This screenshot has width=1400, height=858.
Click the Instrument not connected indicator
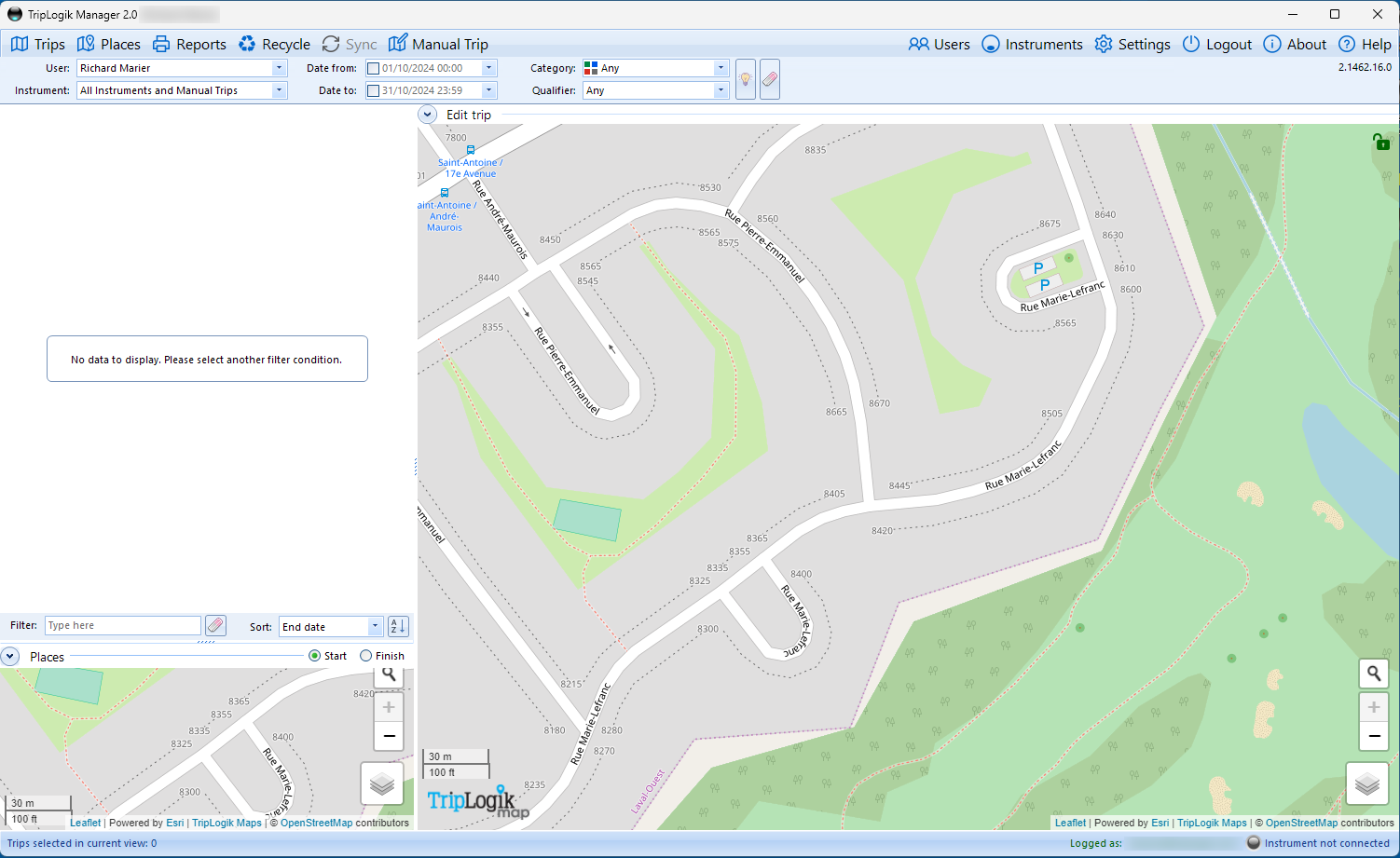pos(1318,843)
